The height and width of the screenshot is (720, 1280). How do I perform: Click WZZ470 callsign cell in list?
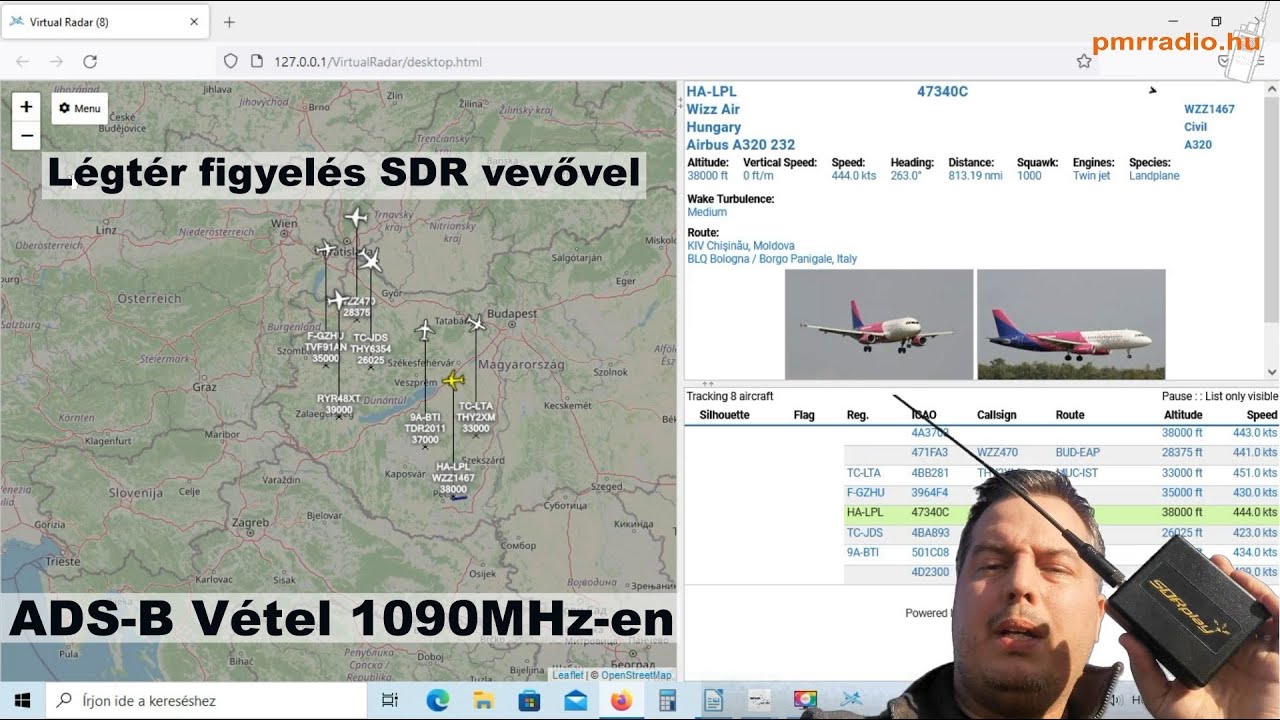[x=997, y=453]
